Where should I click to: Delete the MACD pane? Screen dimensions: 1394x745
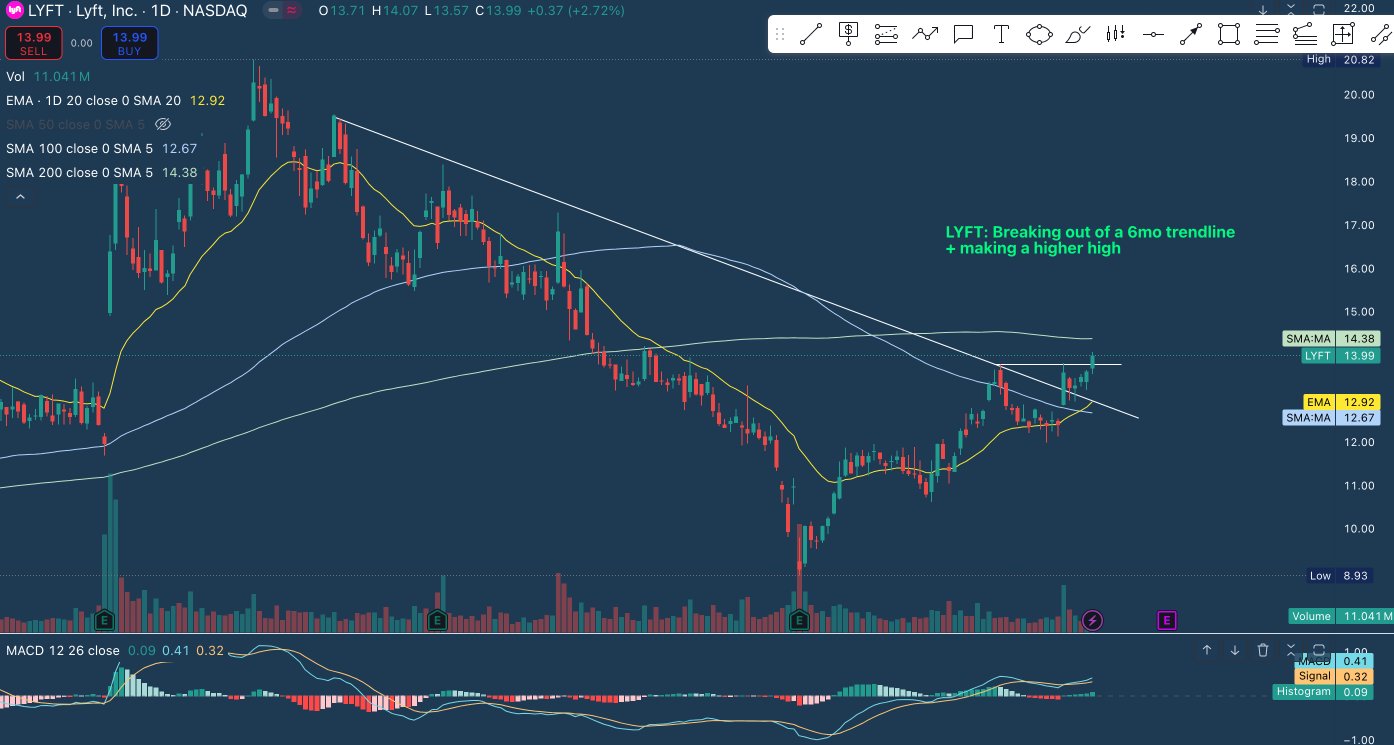coord(1263,650)
